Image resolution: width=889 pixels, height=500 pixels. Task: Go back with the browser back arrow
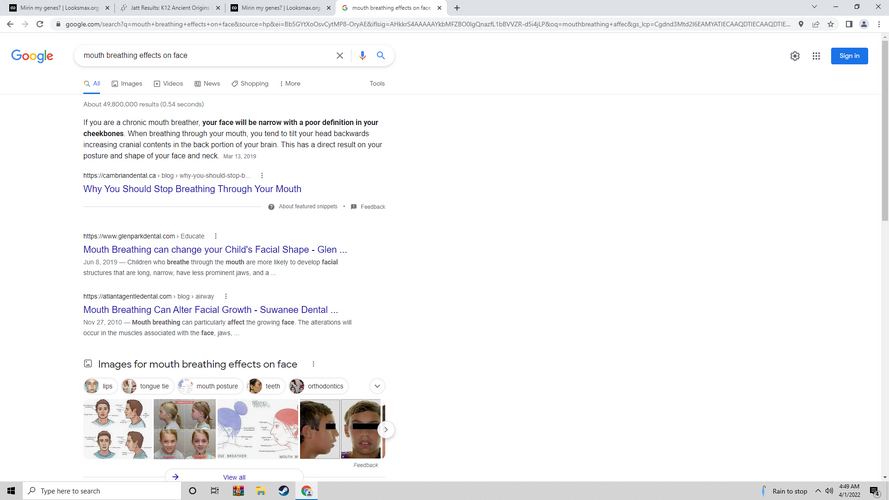[10, 24]
